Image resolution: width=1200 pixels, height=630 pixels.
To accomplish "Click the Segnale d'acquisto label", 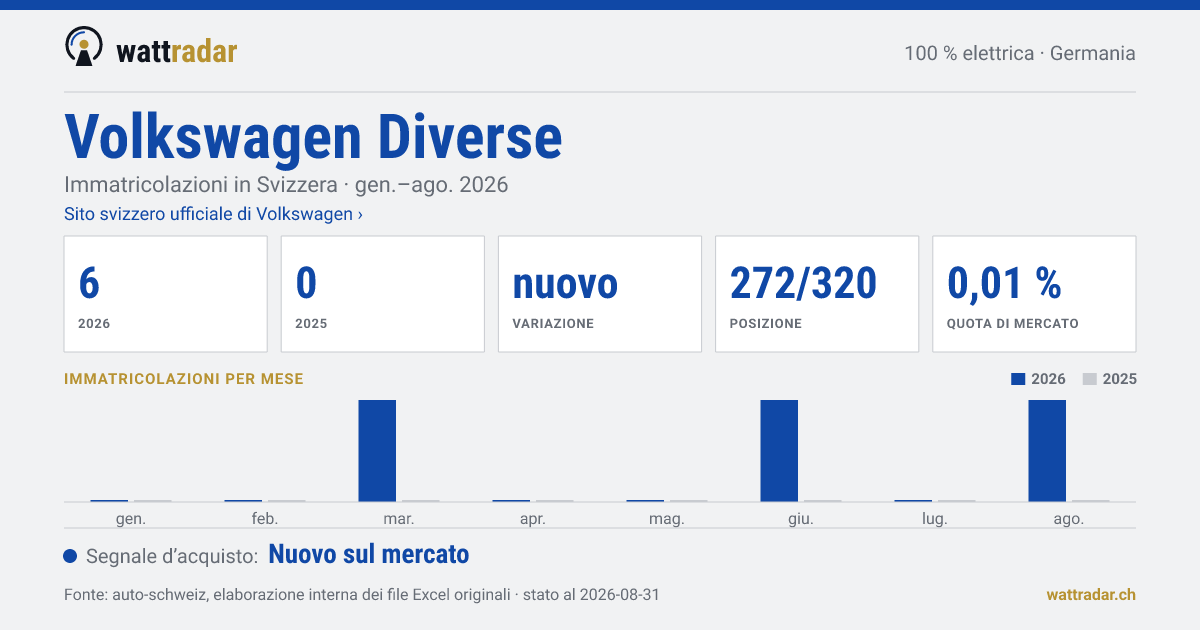I will (x=173, y=556).
